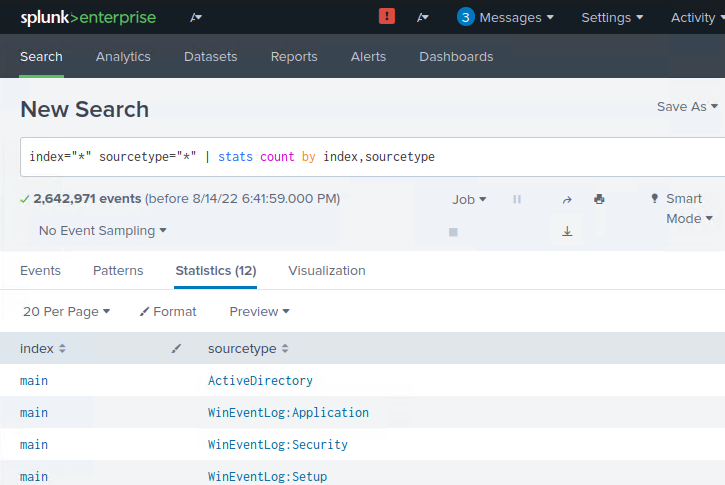Click the WinEventLog:Setup sourcetype value

tap(267, 476)
